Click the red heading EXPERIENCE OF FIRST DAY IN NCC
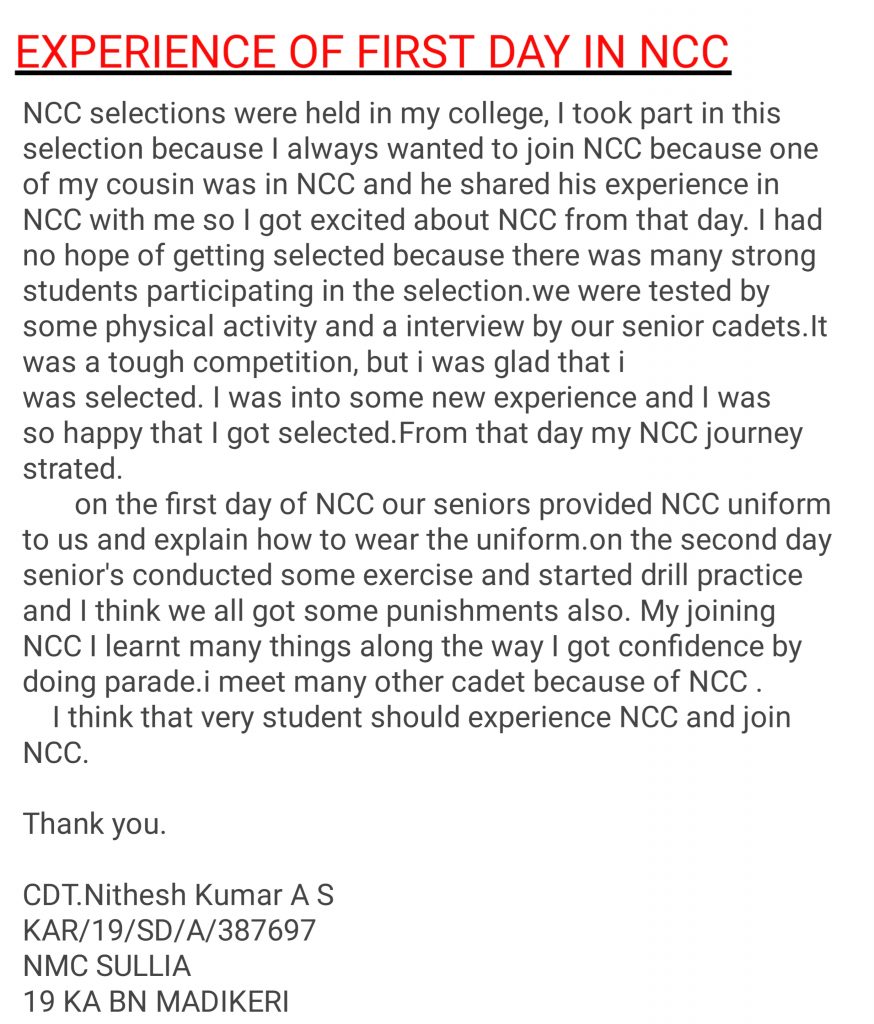The height and width of the screenshot is (1024, 874). tap(372, 52)
